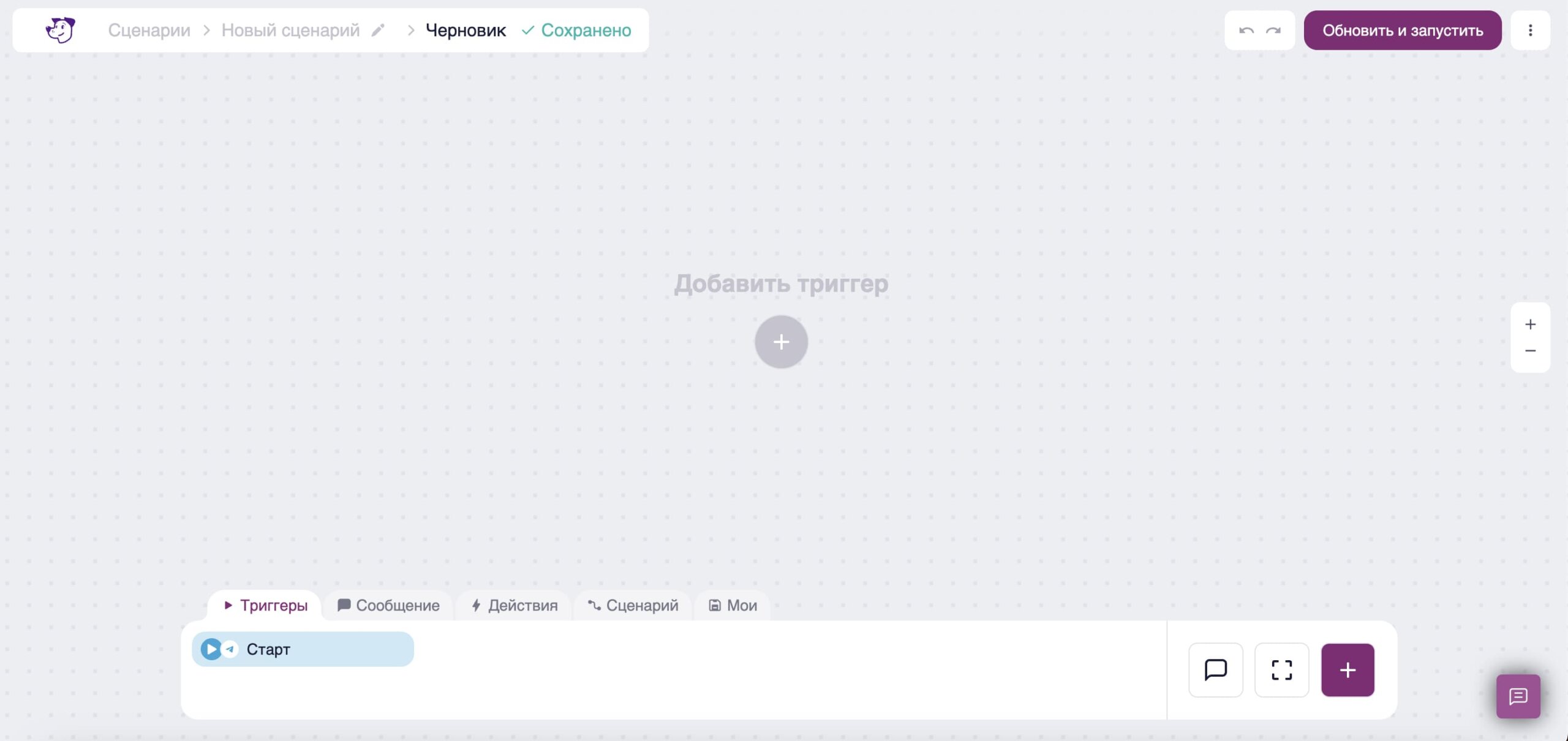Switch to the Сообщение tab
This screenshot has width=1568, height=741.
click(388, 605)
